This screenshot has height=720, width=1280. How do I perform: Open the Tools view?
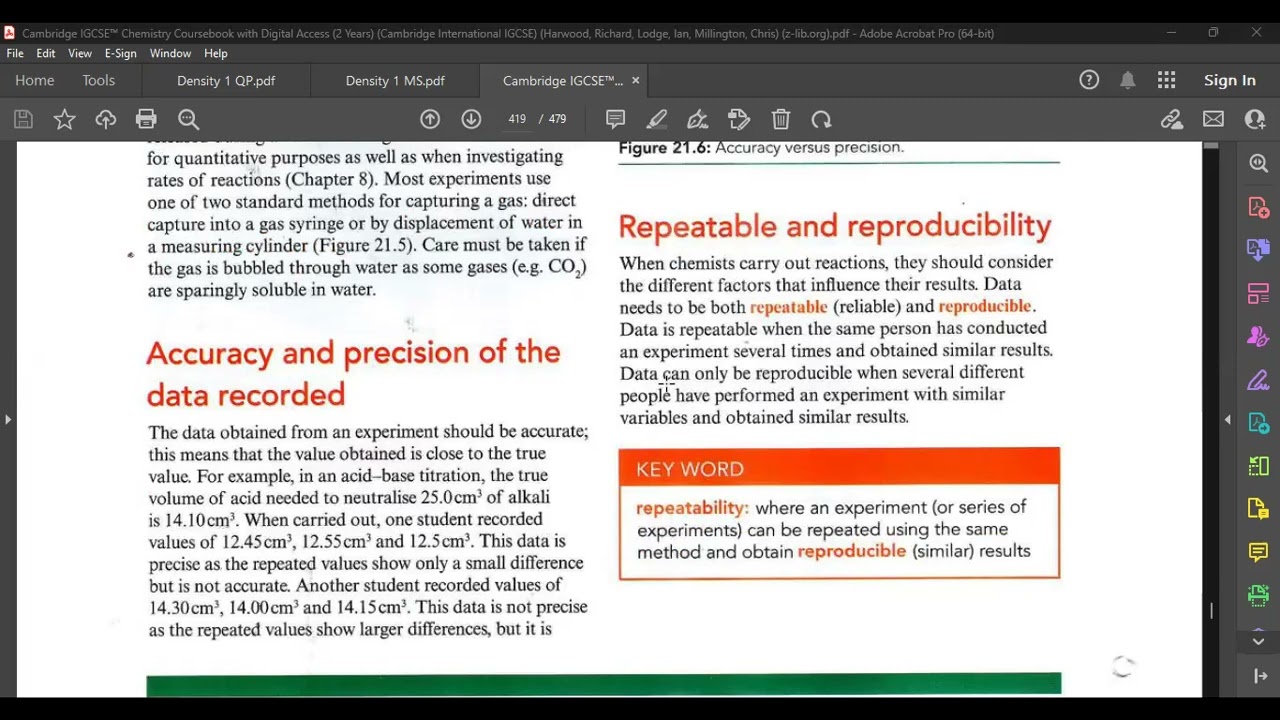[99, 81]
